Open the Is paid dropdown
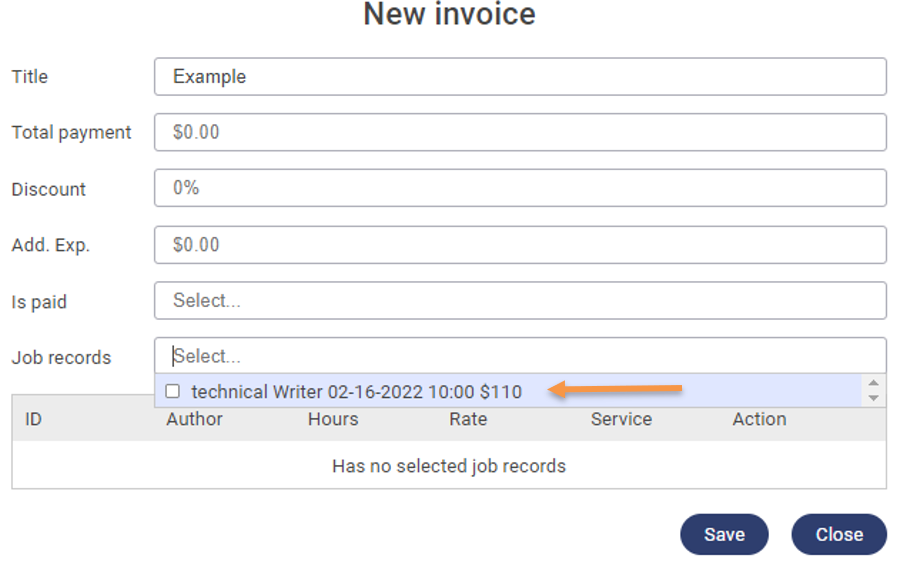 520,300
